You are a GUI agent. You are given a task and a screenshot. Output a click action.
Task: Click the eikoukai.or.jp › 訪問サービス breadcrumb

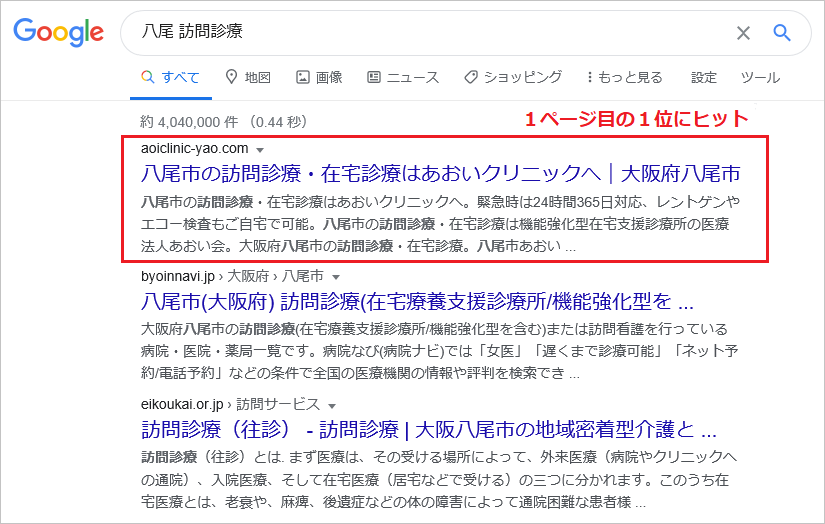click(x=230, y=405)
